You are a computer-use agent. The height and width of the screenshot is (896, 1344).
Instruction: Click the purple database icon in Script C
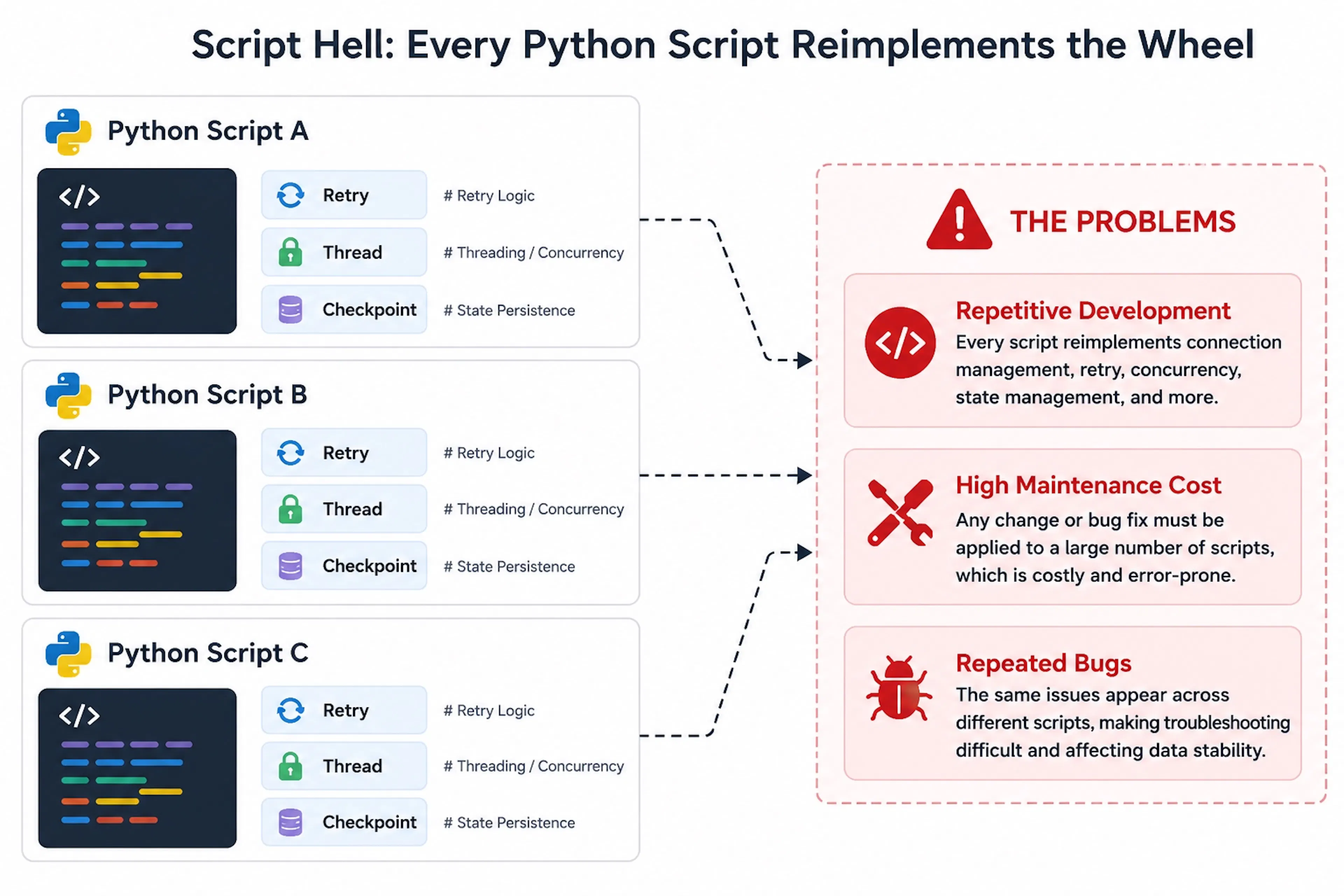click(290, 822)
